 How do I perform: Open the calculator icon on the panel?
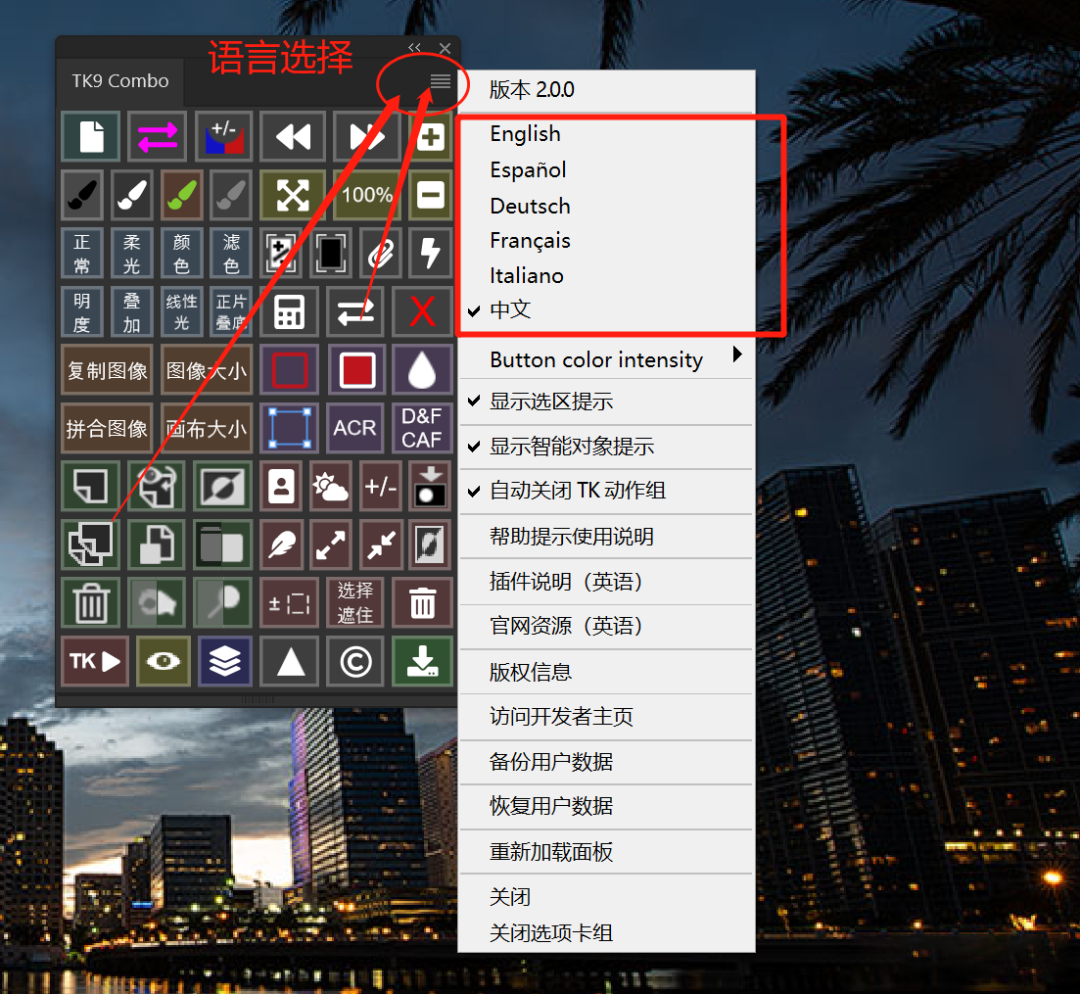click(289, 311)
